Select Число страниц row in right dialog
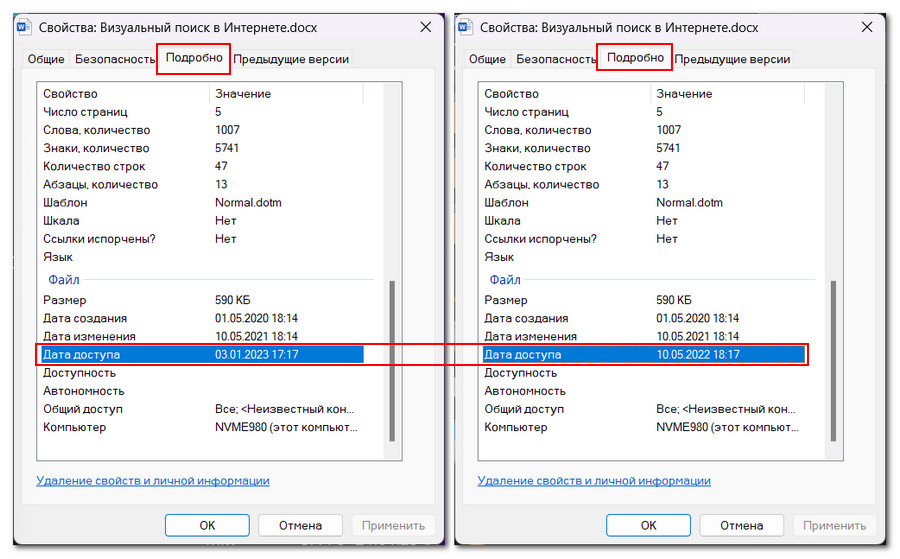900x559 pixels. tap(642, 112)
